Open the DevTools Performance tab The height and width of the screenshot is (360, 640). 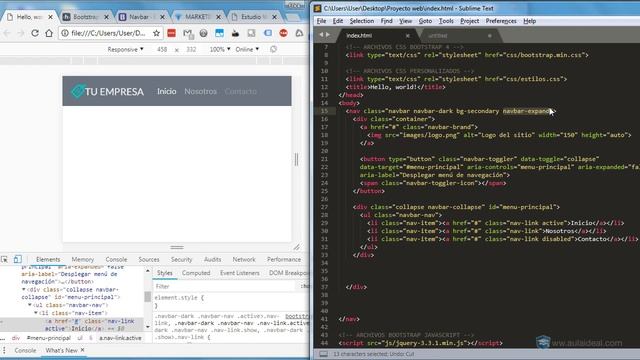(x=284, y=260)
